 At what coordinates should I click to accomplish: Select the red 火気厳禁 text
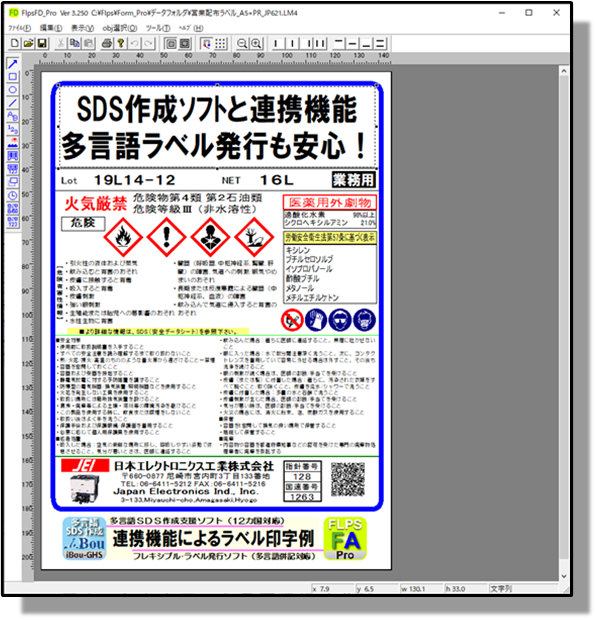click(96, 204)
